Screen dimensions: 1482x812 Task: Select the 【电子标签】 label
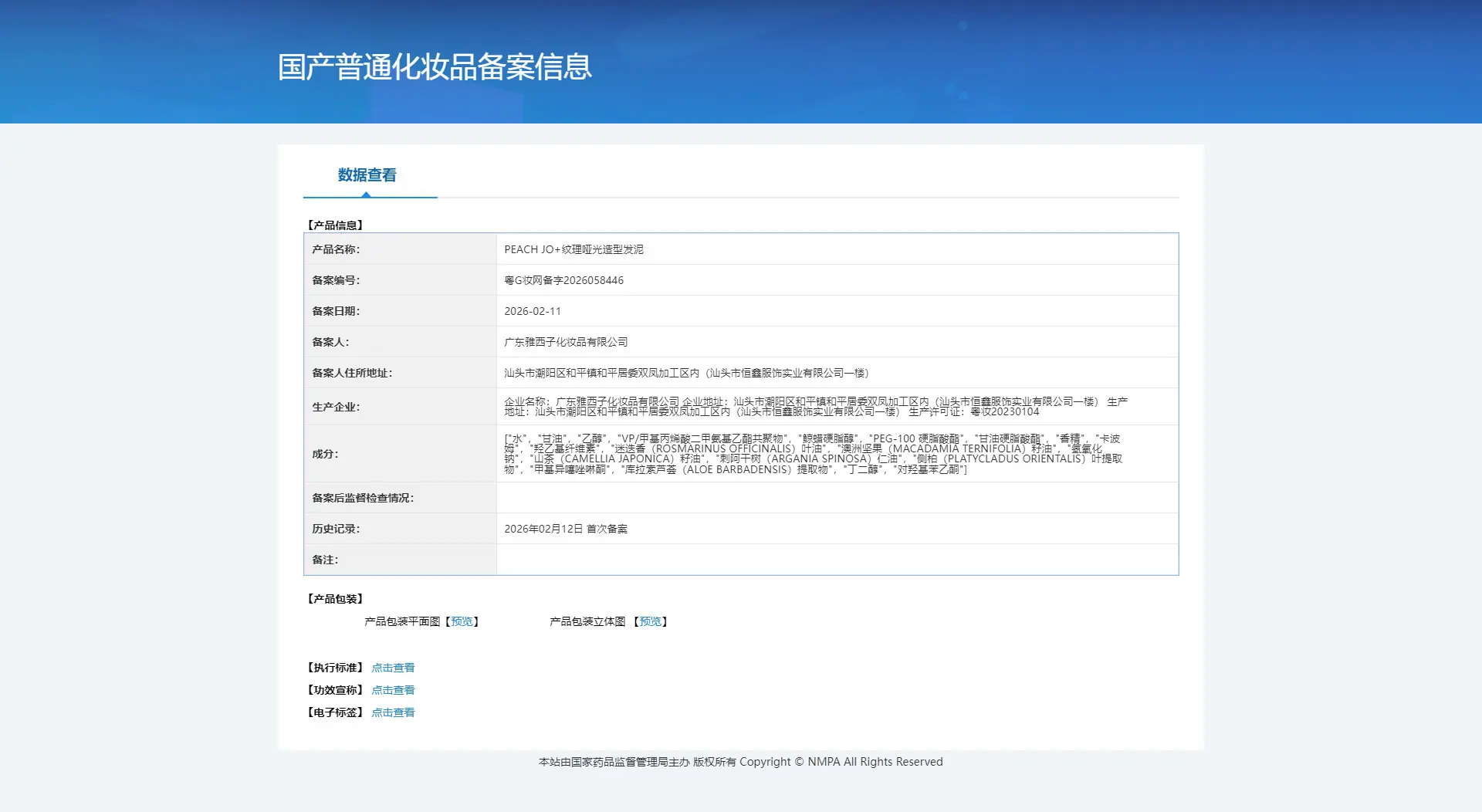point(335,712)
